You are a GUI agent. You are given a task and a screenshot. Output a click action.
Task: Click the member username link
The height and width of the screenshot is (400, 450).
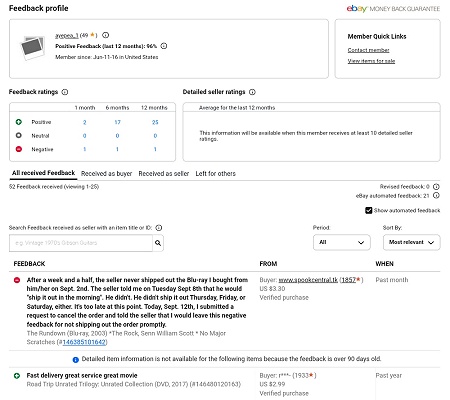(x=67, y=35)
